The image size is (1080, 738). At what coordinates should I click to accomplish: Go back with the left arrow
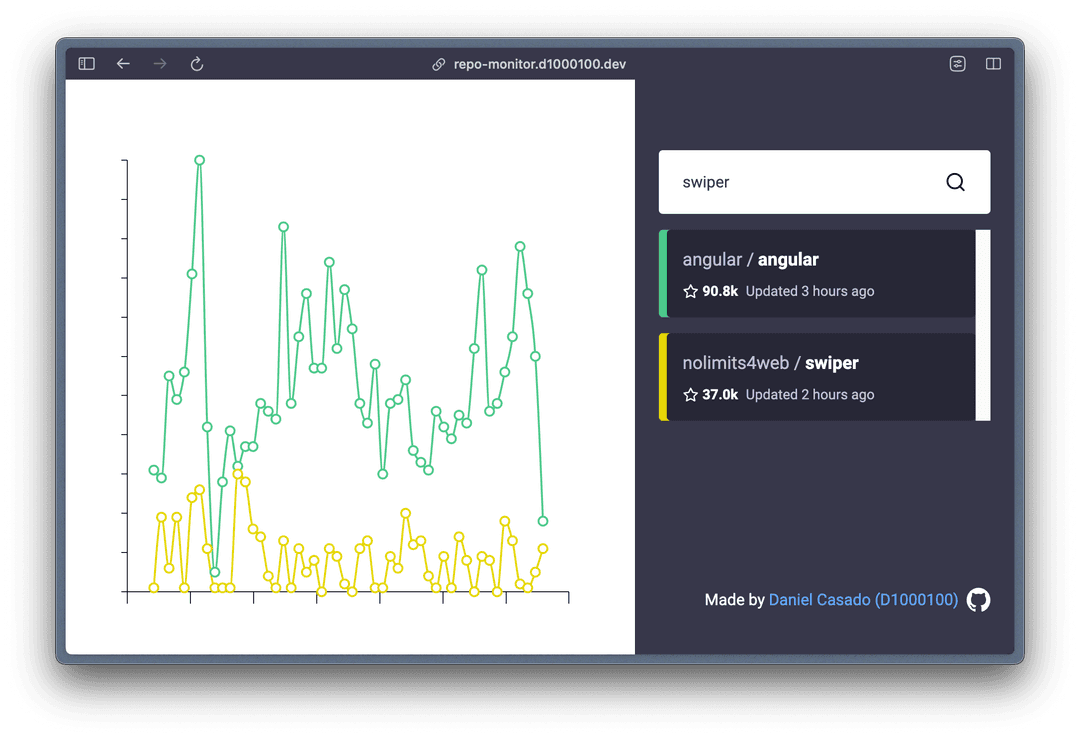click(x=123, y=64)
